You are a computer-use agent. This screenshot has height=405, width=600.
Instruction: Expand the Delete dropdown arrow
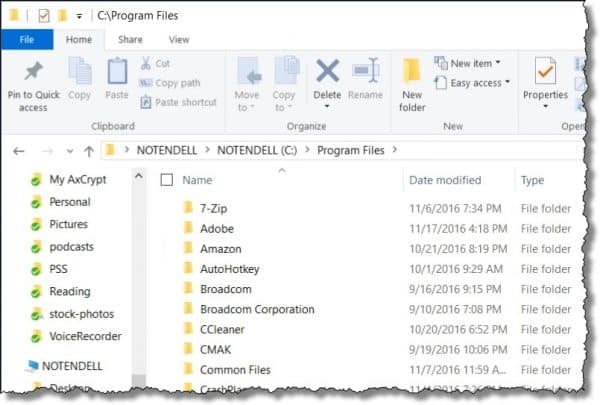[327, 107]
